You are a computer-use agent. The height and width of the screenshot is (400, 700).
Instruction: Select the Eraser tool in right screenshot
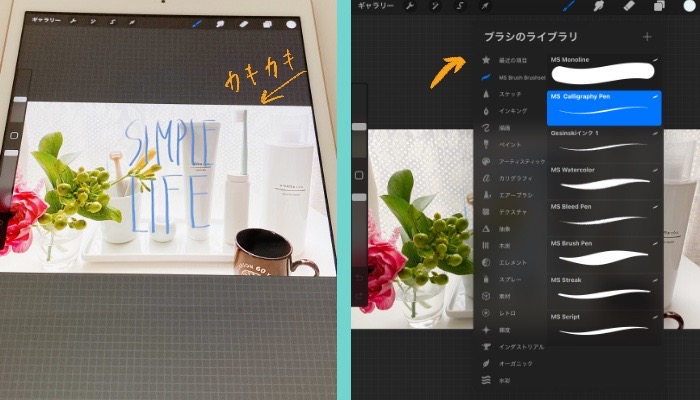629,6
